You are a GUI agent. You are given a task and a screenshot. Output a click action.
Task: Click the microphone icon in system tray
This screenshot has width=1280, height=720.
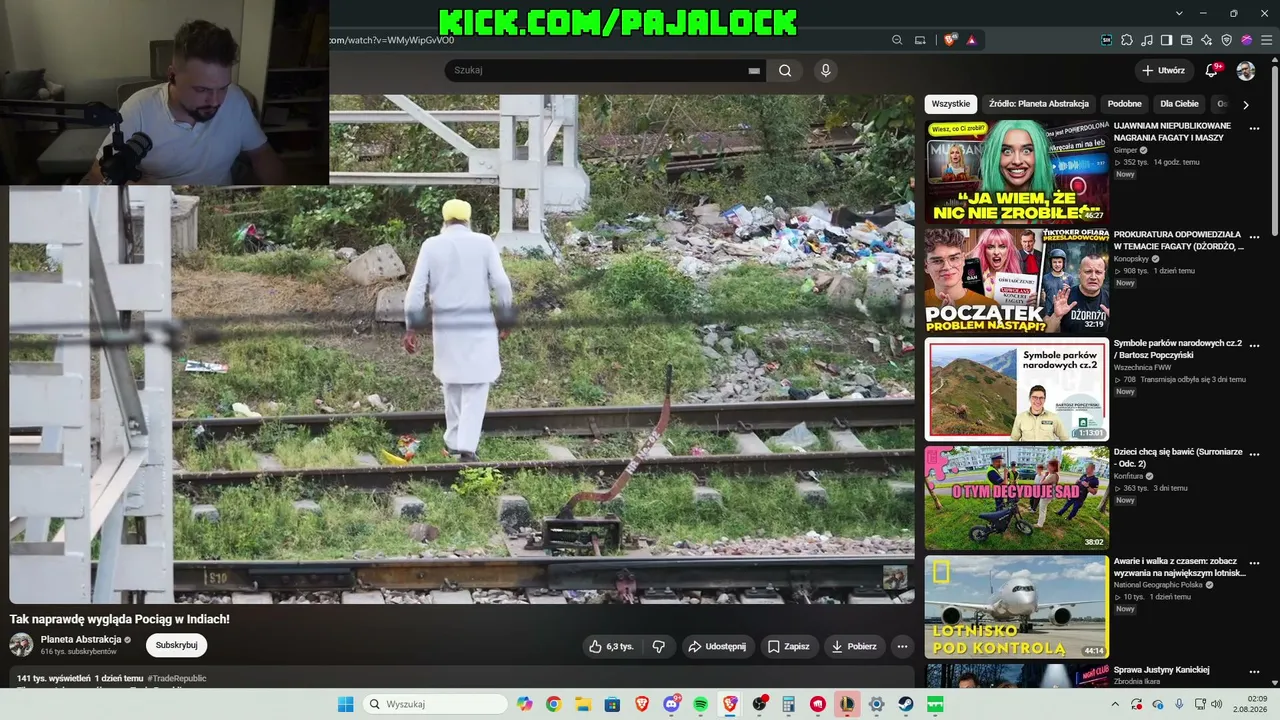(1179, 704)
